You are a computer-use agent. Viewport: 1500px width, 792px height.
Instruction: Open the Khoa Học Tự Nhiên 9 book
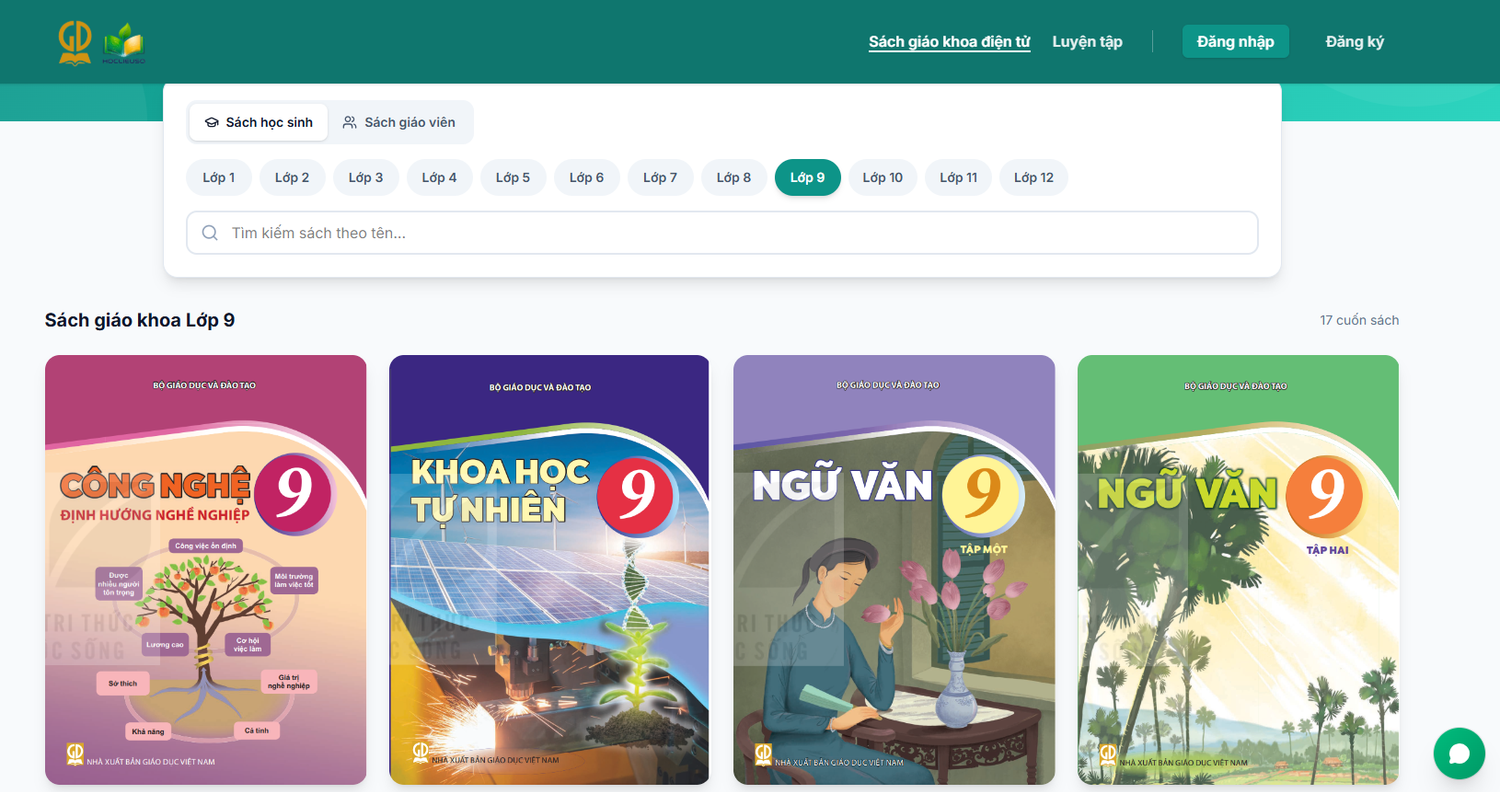coord(549,570)
